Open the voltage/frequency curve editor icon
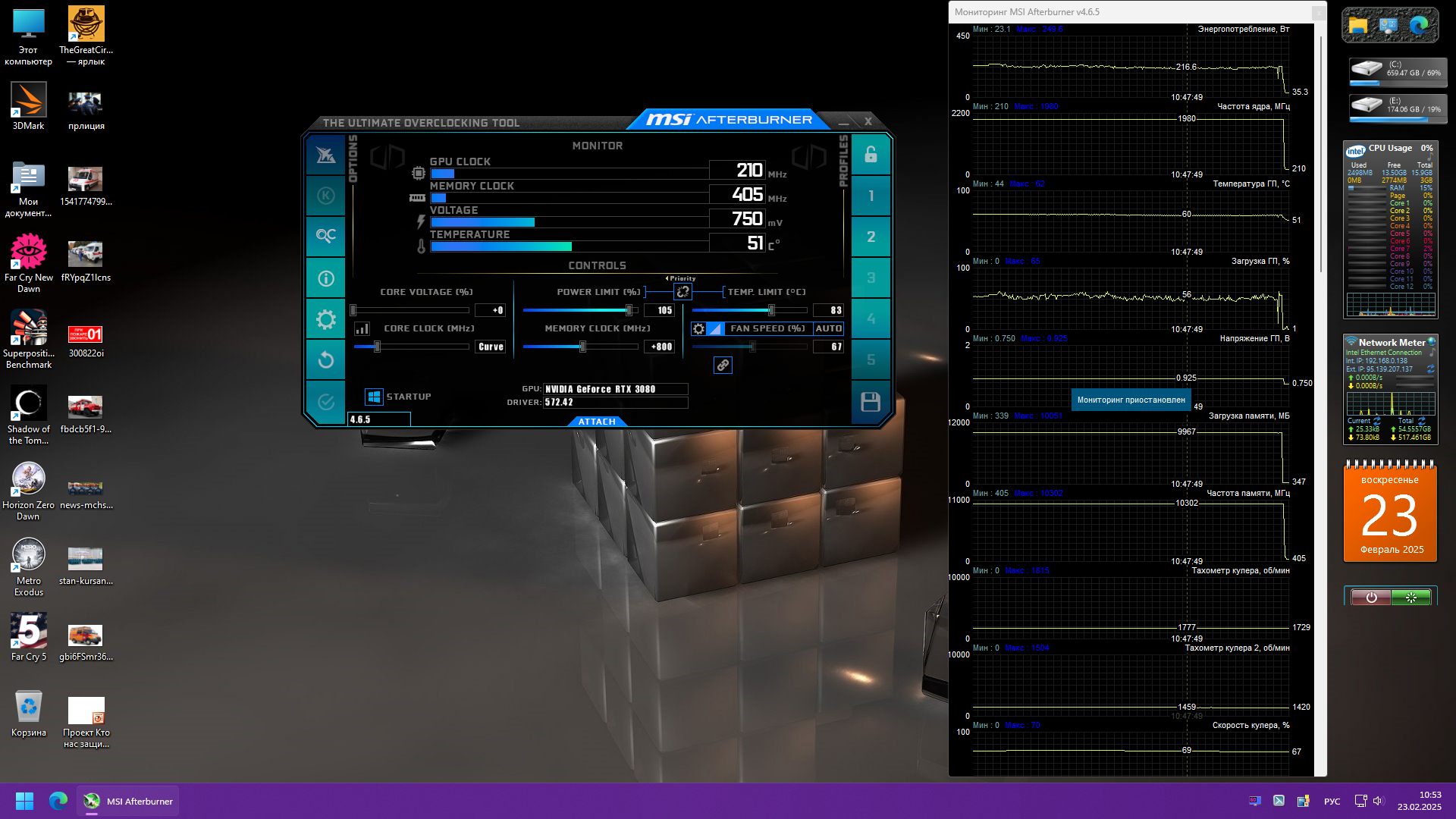The height and width of the screenshot is (819, 1456). pyautogui.click(x=362, y=328)
